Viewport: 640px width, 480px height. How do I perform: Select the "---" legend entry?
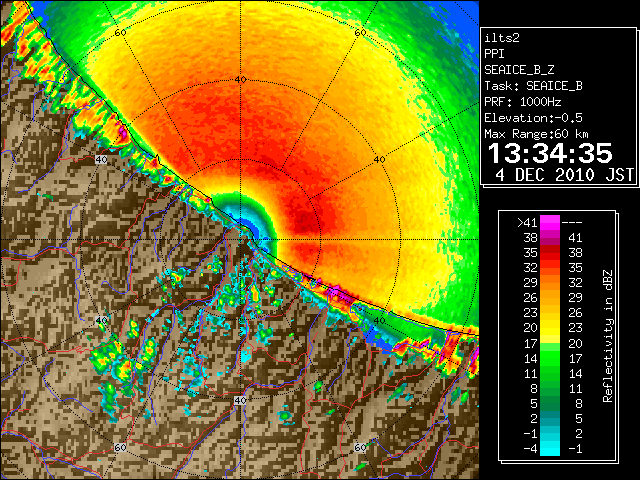point(572,222)
